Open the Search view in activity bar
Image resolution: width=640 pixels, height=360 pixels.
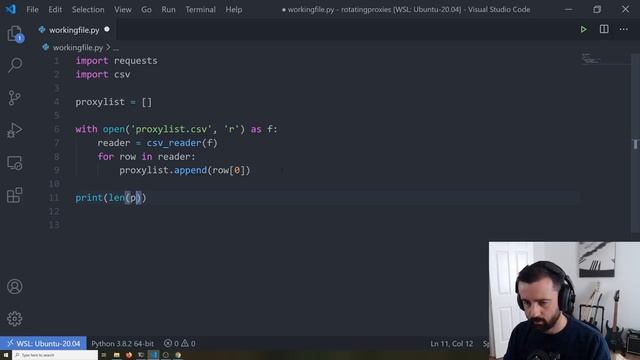(x=15, y=65)
